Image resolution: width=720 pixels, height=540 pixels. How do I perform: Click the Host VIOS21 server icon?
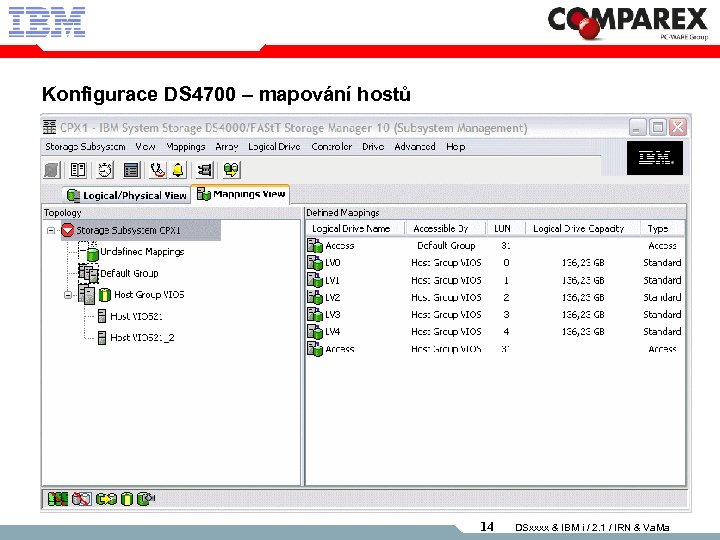tap(102, 316)
